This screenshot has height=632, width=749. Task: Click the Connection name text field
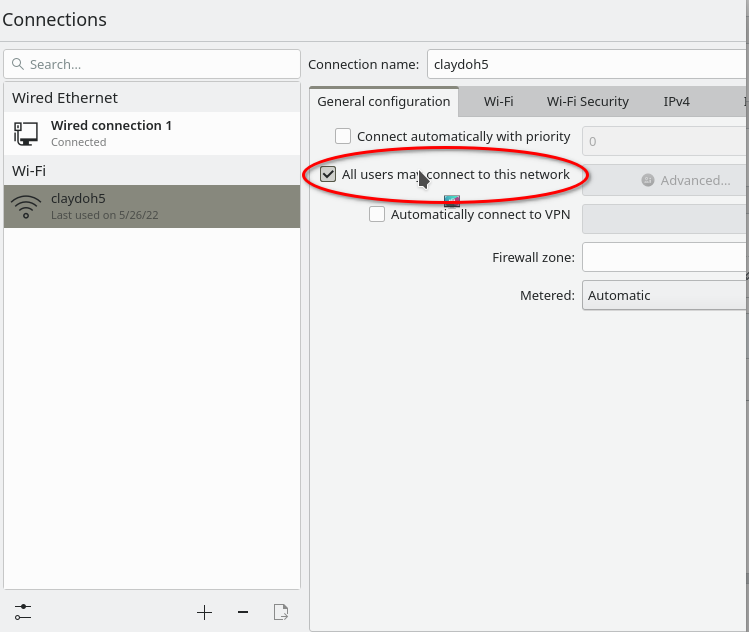point(587,64)
